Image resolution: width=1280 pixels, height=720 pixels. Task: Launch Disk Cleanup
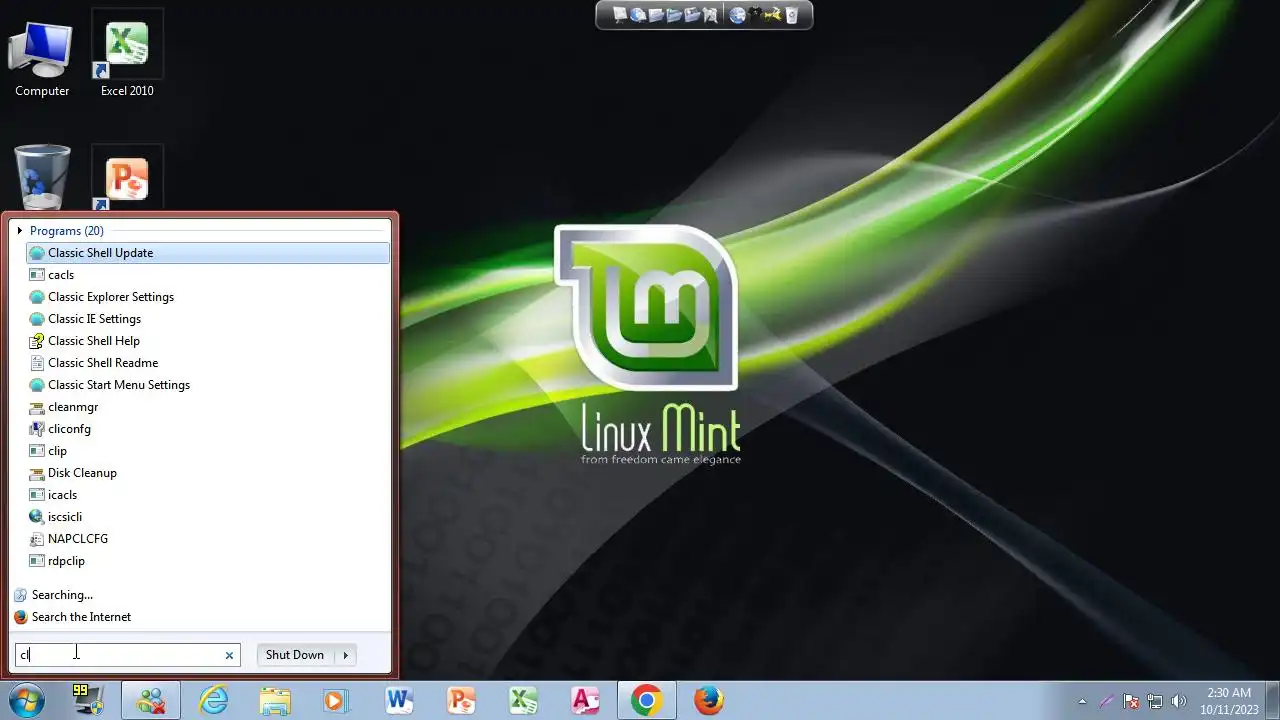tap(207, 473)
